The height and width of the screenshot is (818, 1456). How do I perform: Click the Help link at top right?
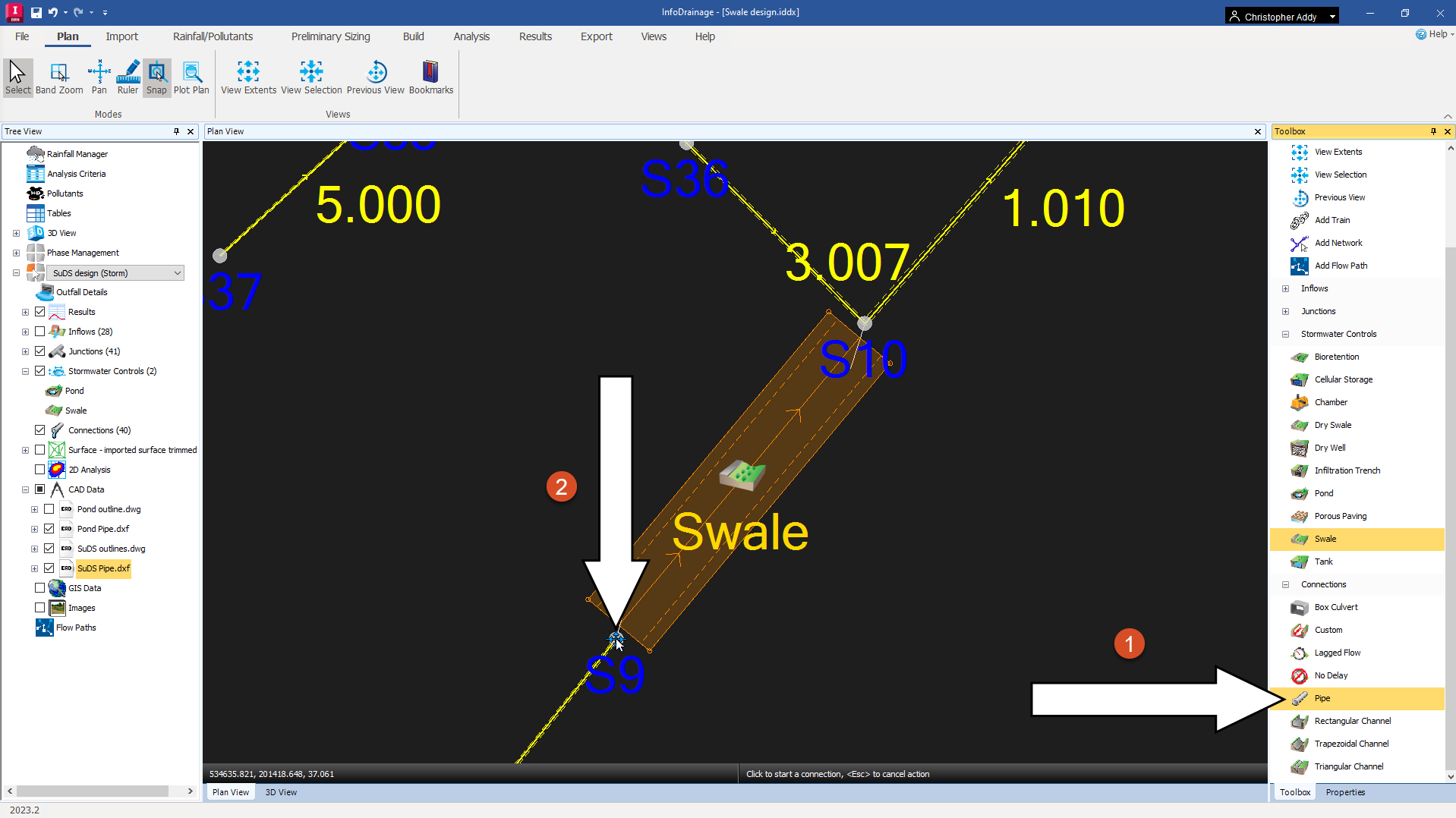1435,34
